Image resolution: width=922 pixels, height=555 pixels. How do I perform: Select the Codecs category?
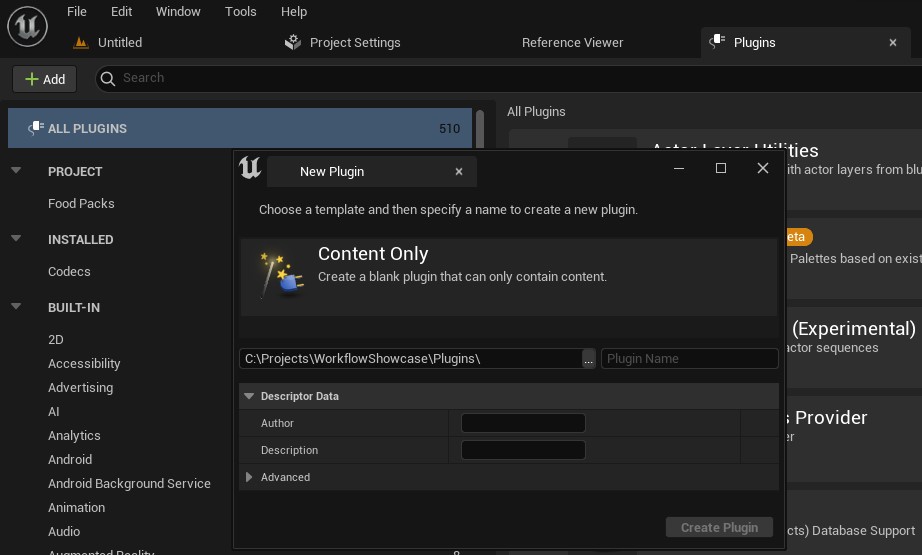pos(69,272)
